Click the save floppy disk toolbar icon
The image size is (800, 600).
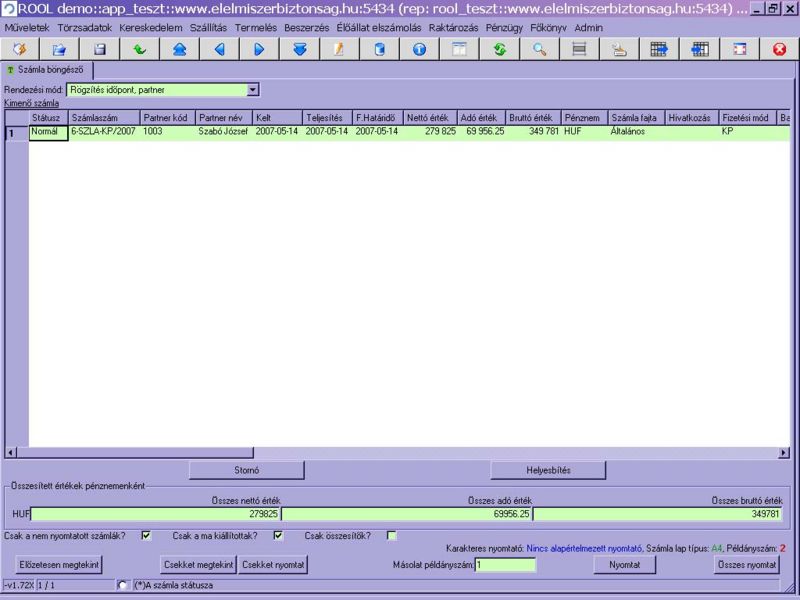(x=99, y=49)
